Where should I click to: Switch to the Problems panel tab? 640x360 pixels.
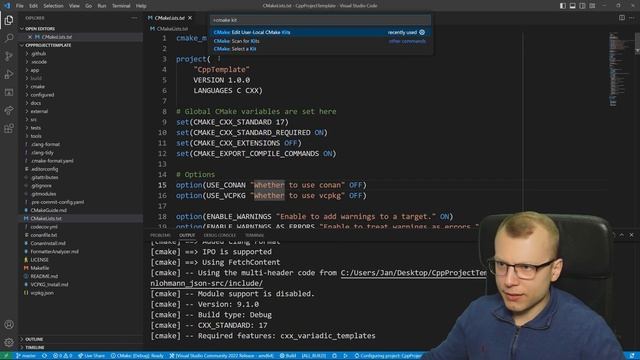160,236
